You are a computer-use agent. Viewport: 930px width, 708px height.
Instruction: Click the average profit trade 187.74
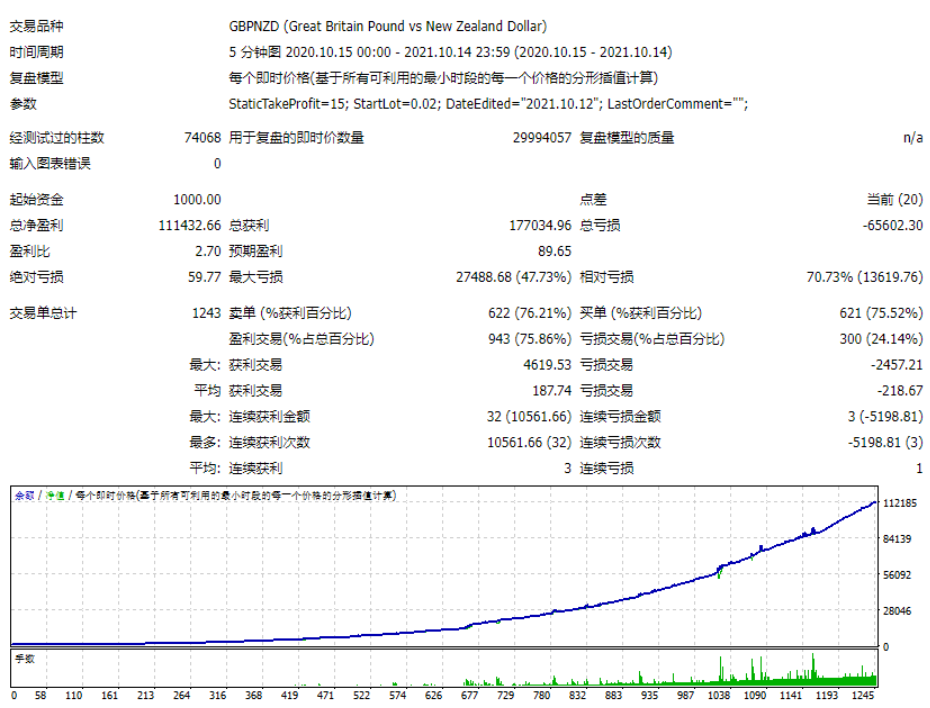point(552,391)
